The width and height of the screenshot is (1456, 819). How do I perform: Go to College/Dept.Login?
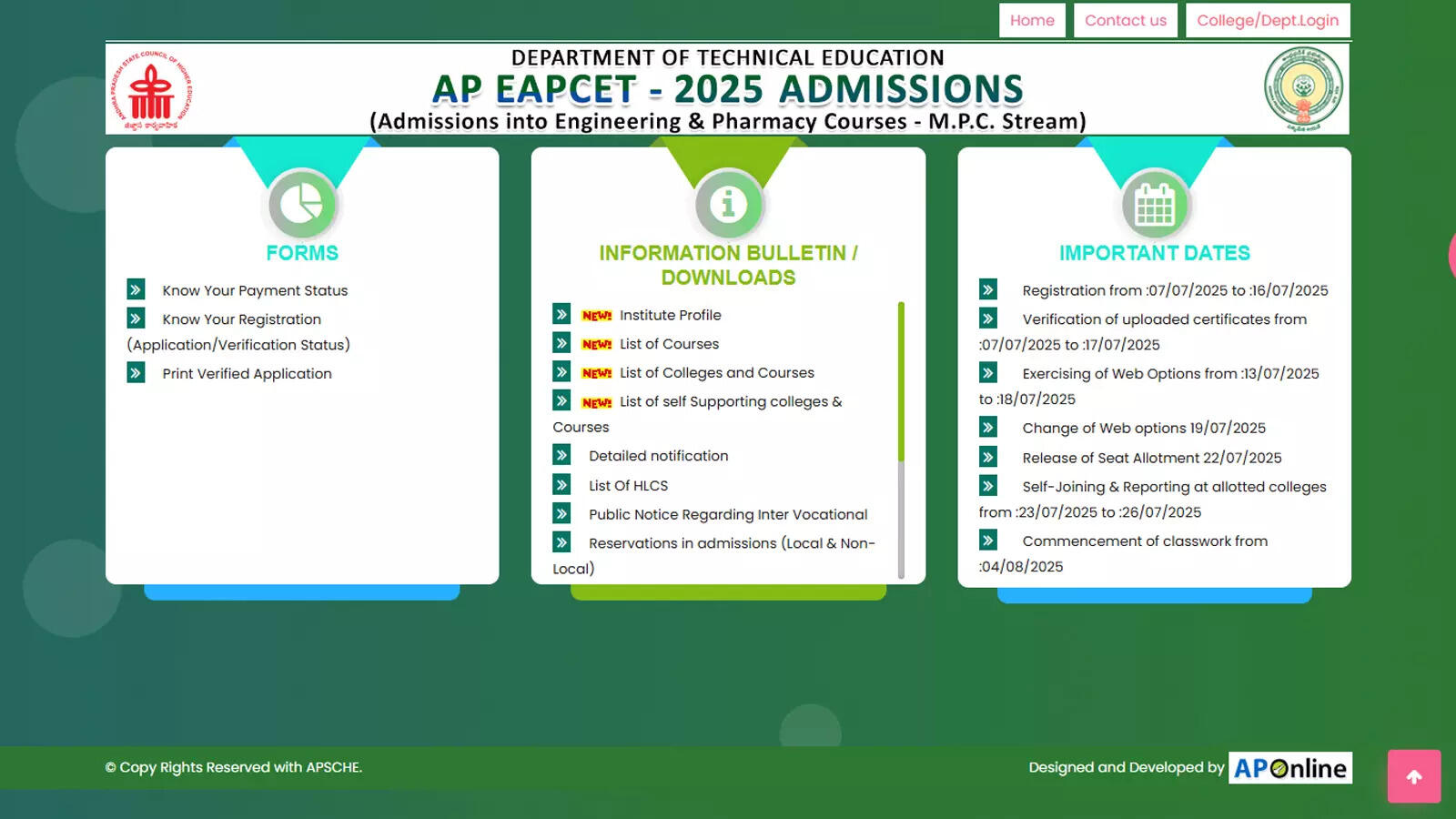(1268, 20)
